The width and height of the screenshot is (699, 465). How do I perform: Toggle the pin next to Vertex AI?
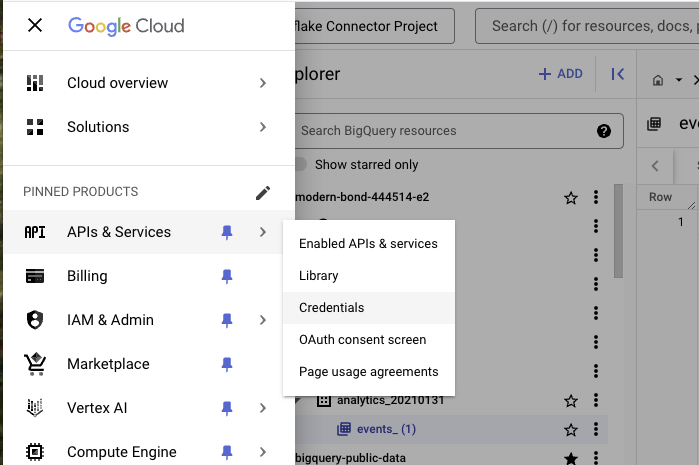(x=227, y=408)
